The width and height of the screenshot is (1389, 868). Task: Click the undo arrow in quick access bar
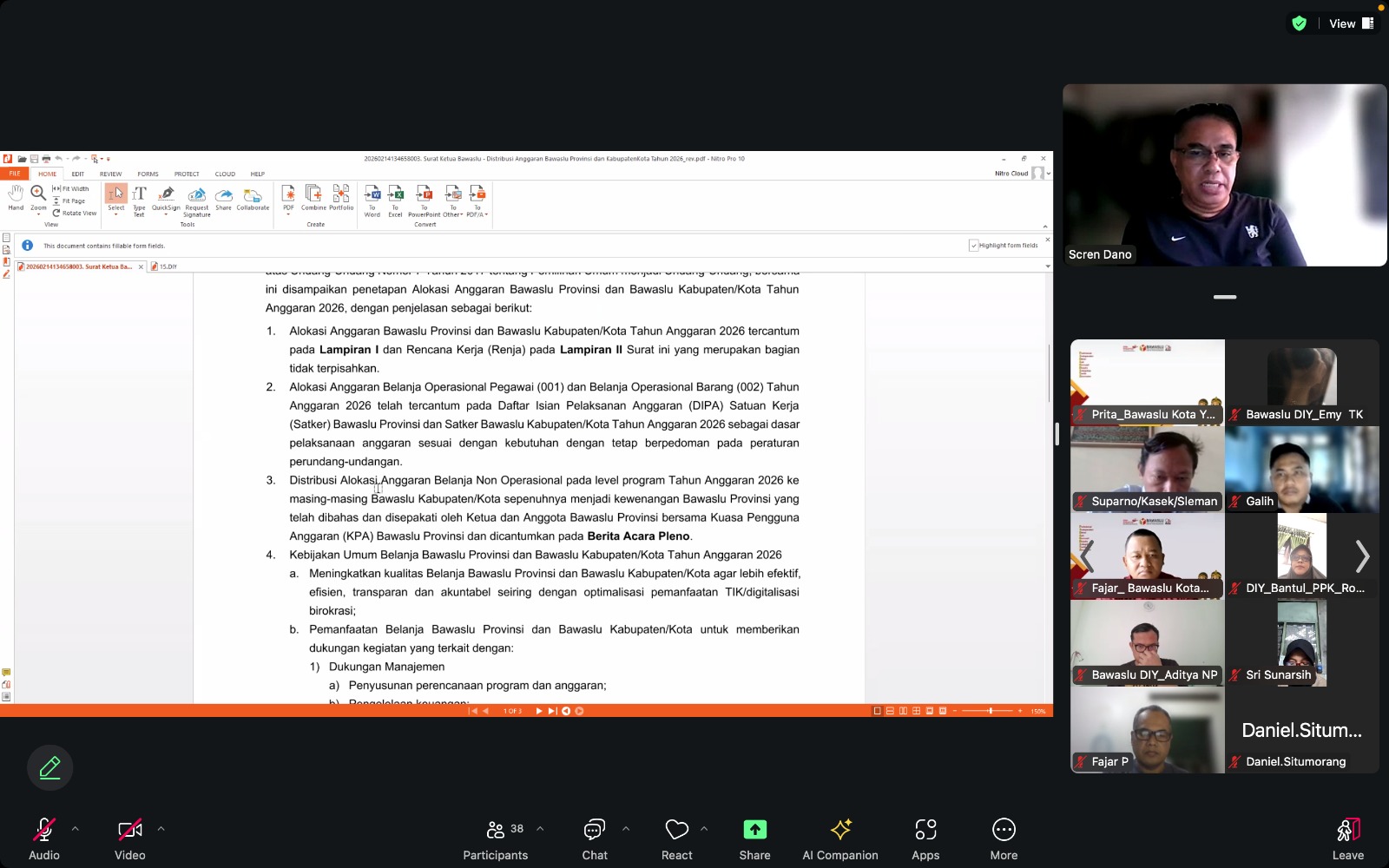(58, 159)
